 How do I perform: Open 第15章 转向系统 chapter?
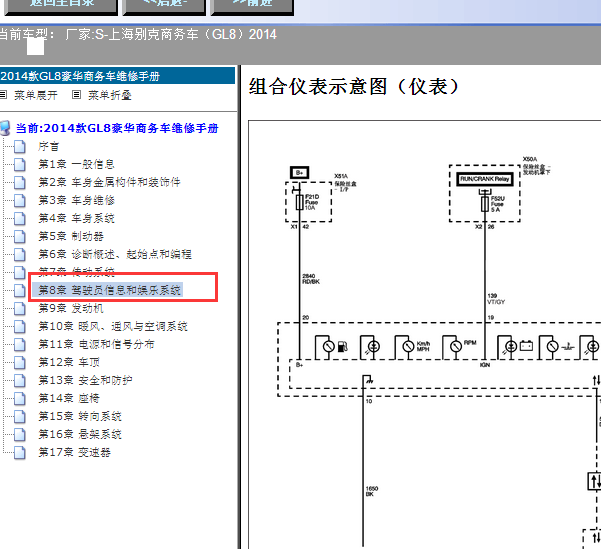(80, 416)
